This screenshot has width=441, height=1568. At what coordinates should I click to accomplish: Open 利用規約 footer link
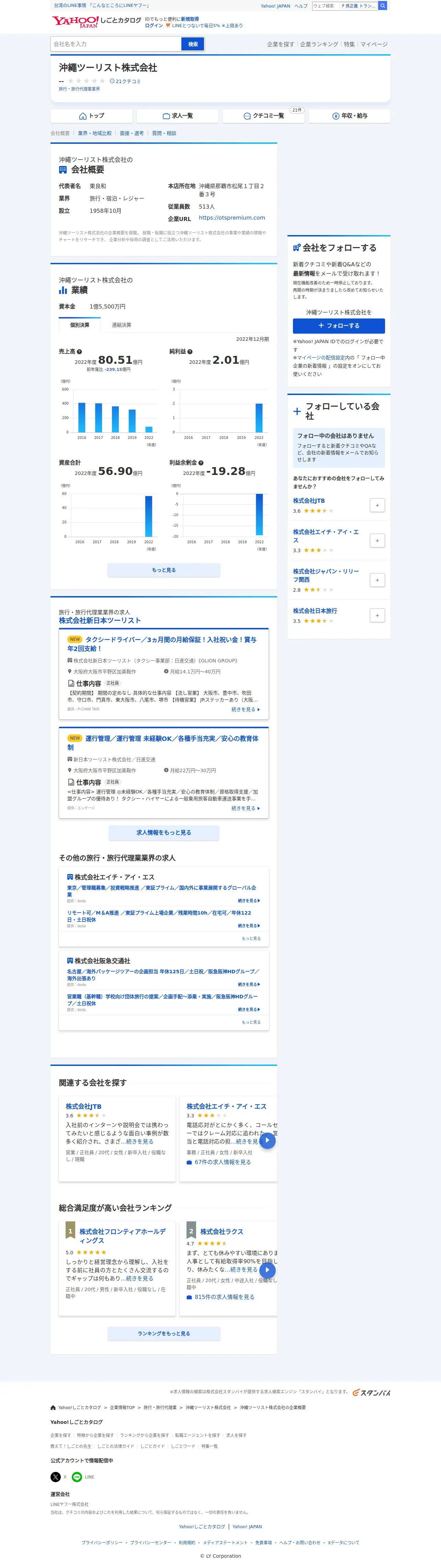(187, 1543)
